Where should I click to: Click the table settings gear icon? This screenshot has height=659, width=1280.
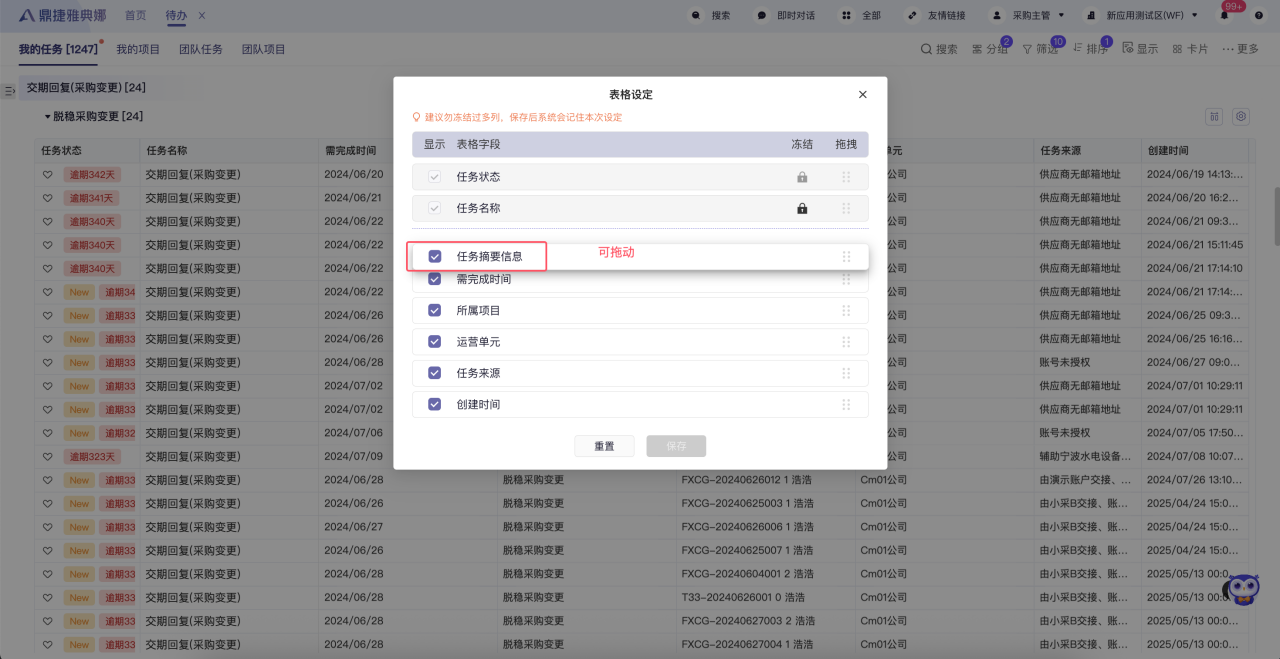tap(1241, 117)
